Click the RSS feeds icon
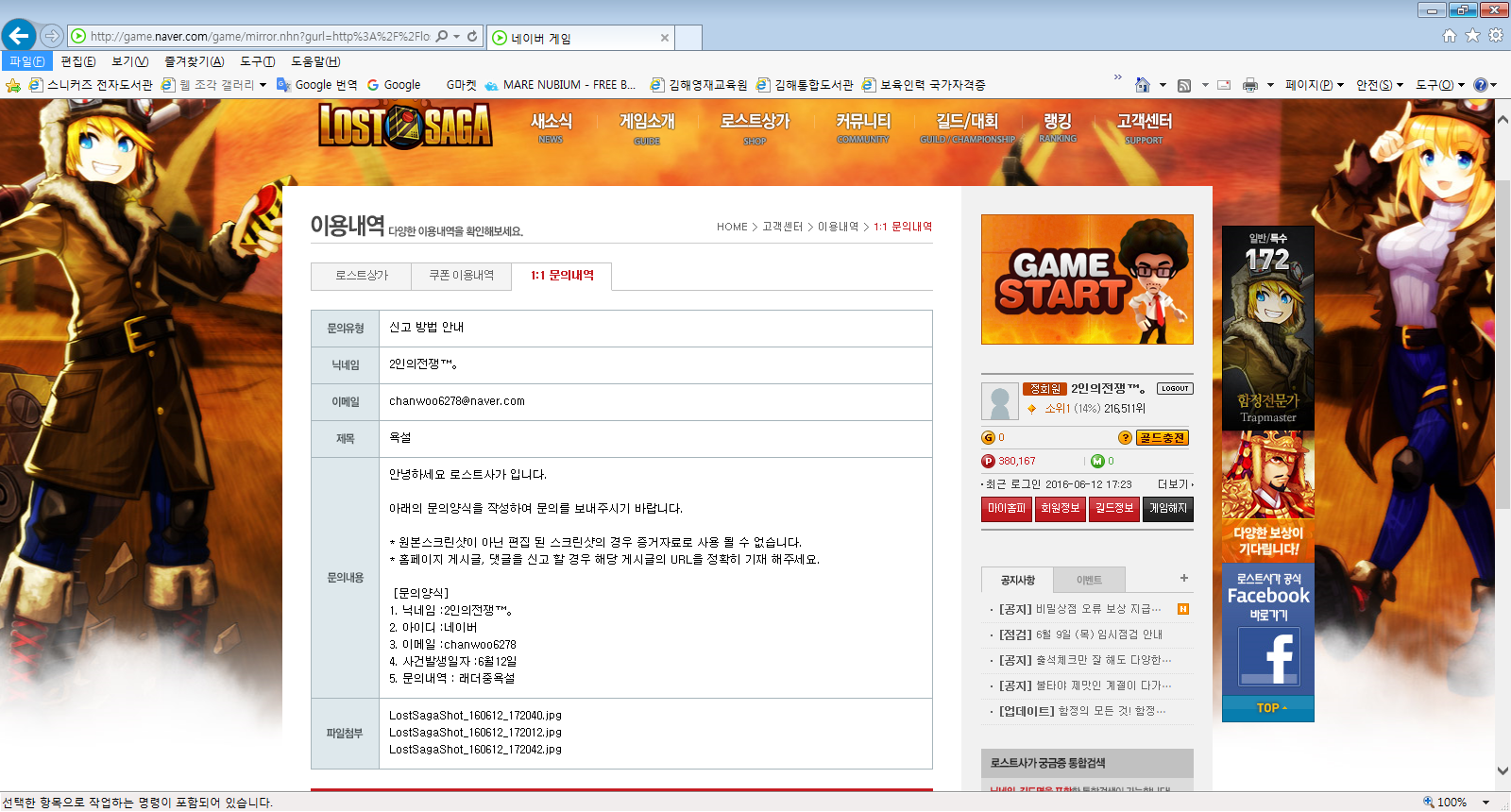The width and height of the screenshot is (1511, 812). tap(1184, 85)
